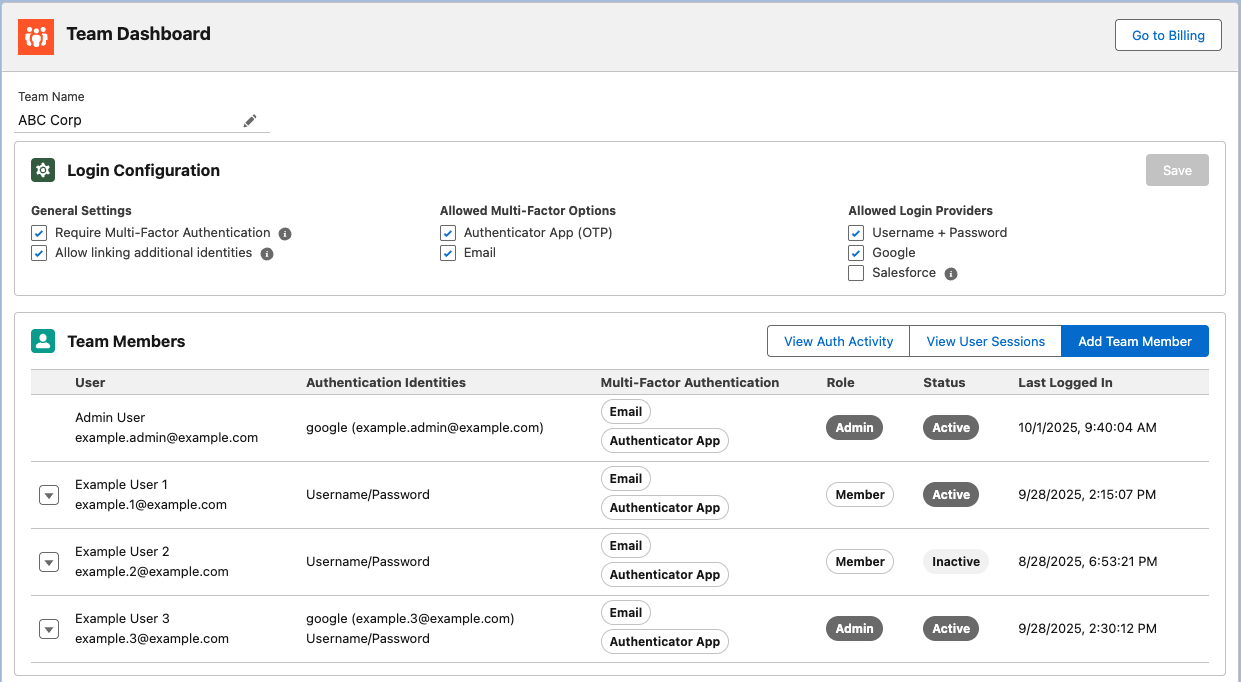Click Active status badge for Admin User

[951, 427]
